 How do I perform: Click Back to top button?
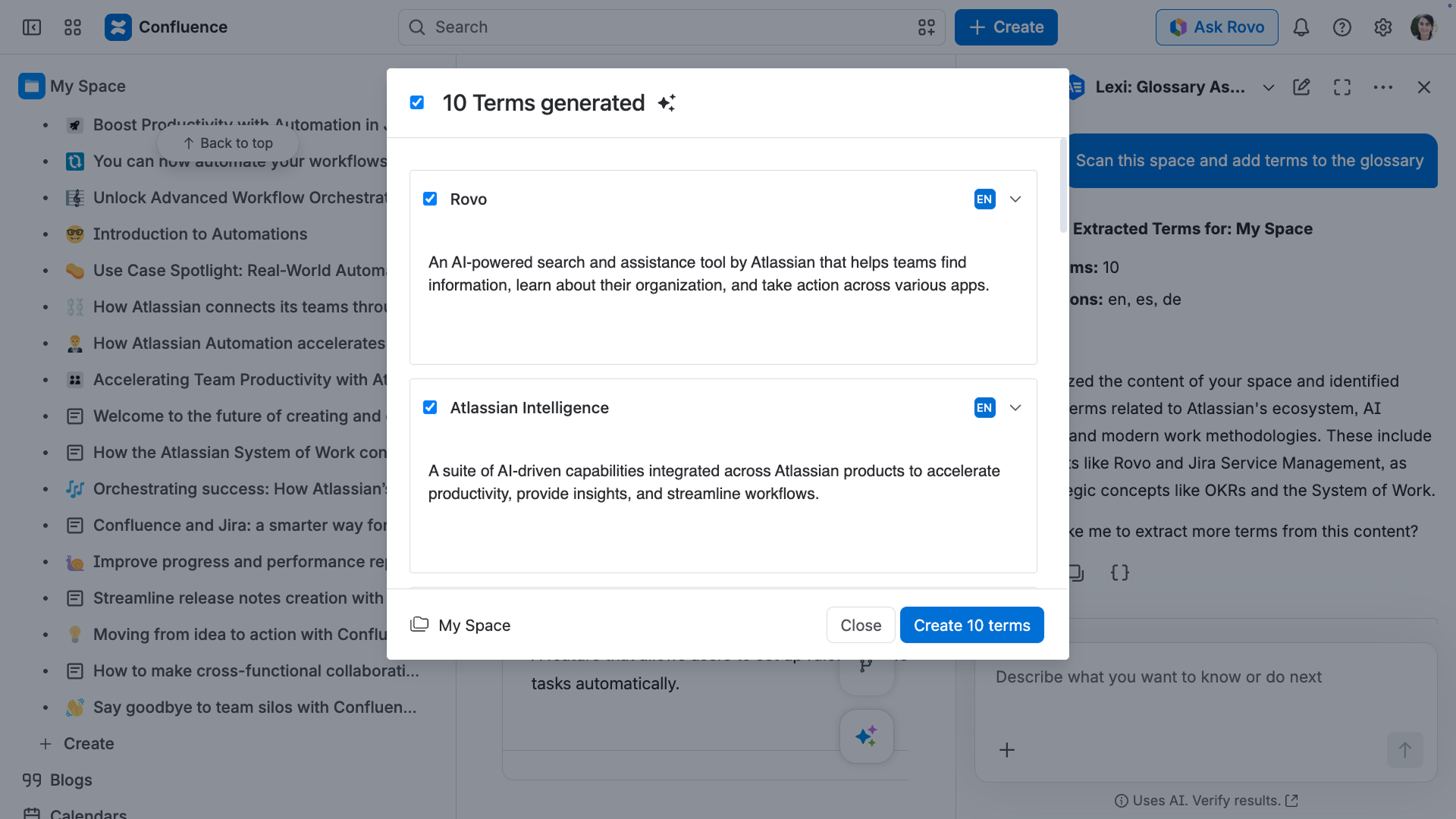[228, 143]
